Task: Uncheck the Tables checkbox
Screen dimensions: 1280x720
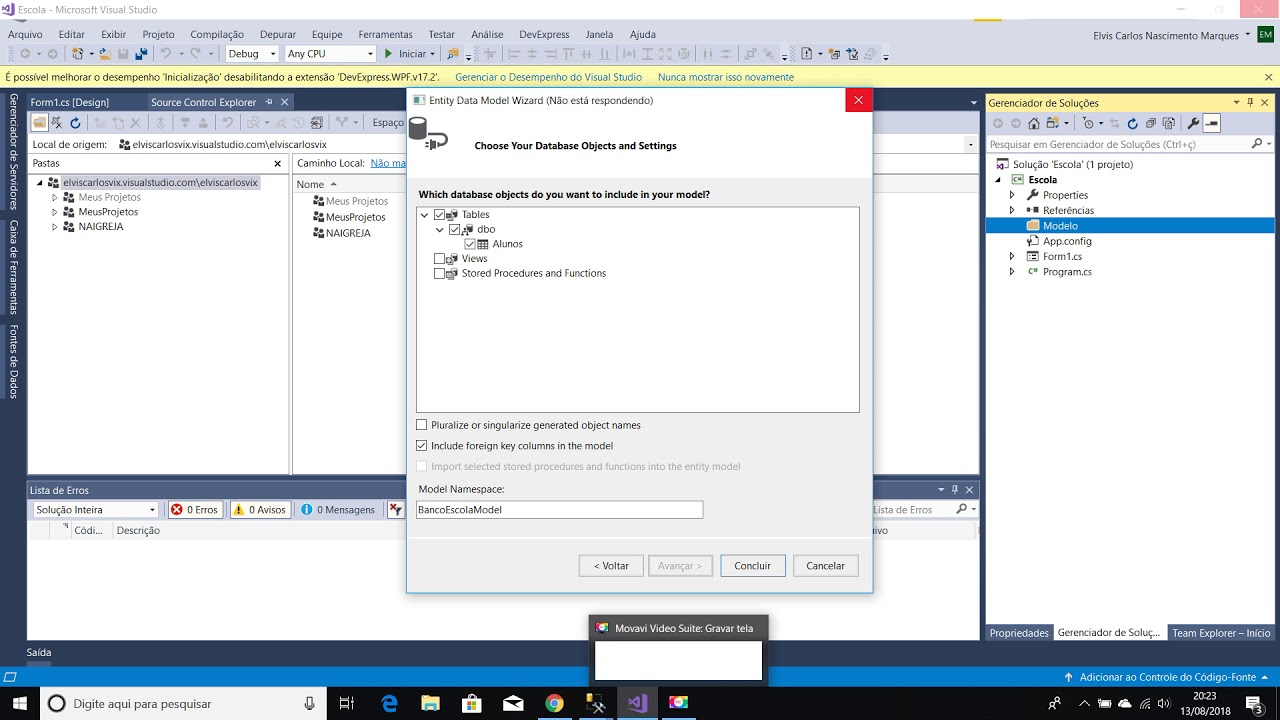Action: (x=440, y=215)
